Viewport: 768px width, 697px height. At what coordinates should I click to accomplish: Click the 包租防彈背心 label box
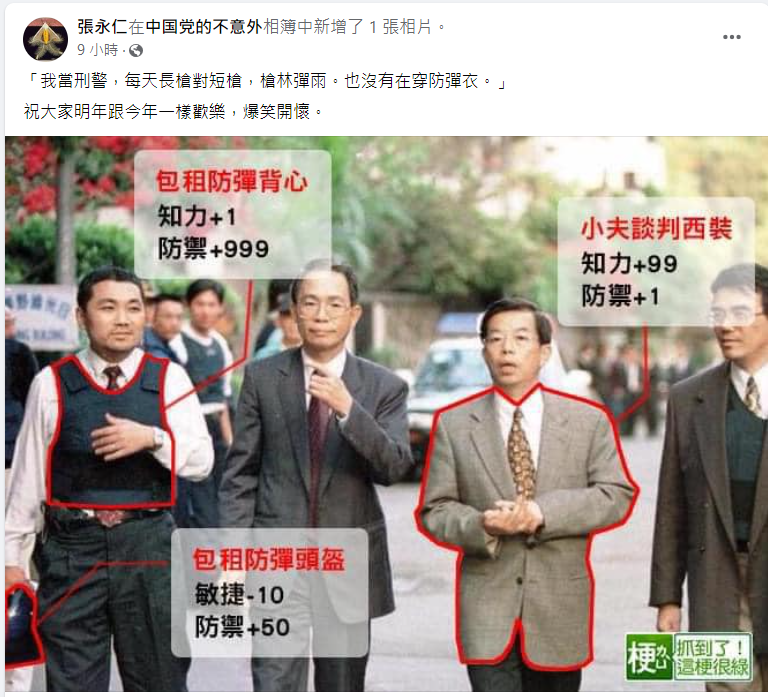[233, 214]
